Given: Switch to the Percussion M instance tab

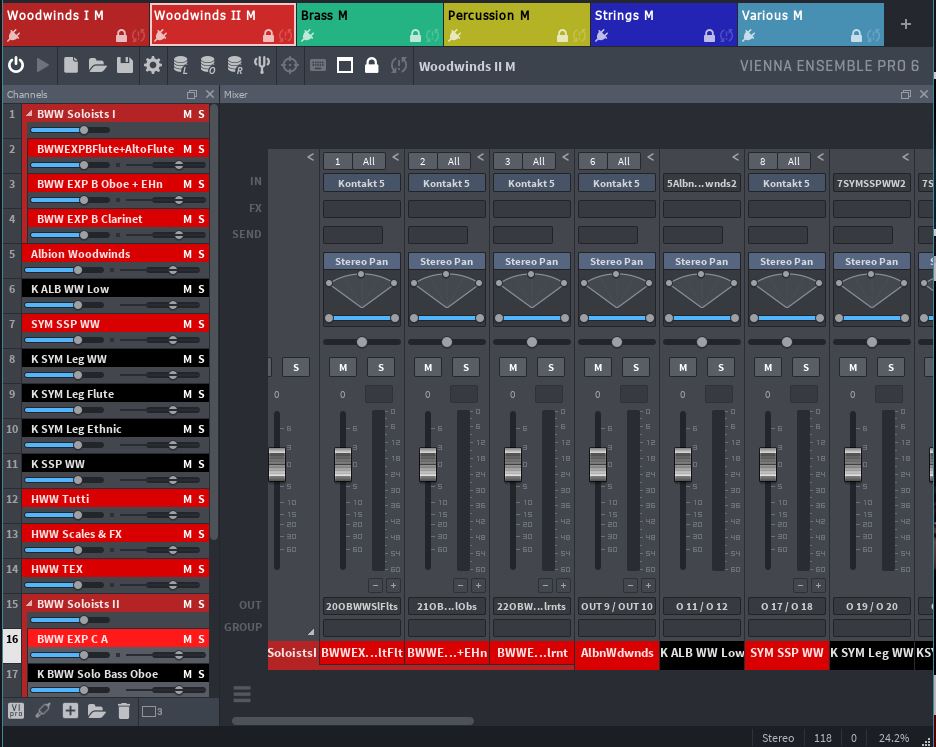Looking at the screenshot, I should [x=516, y=24].
